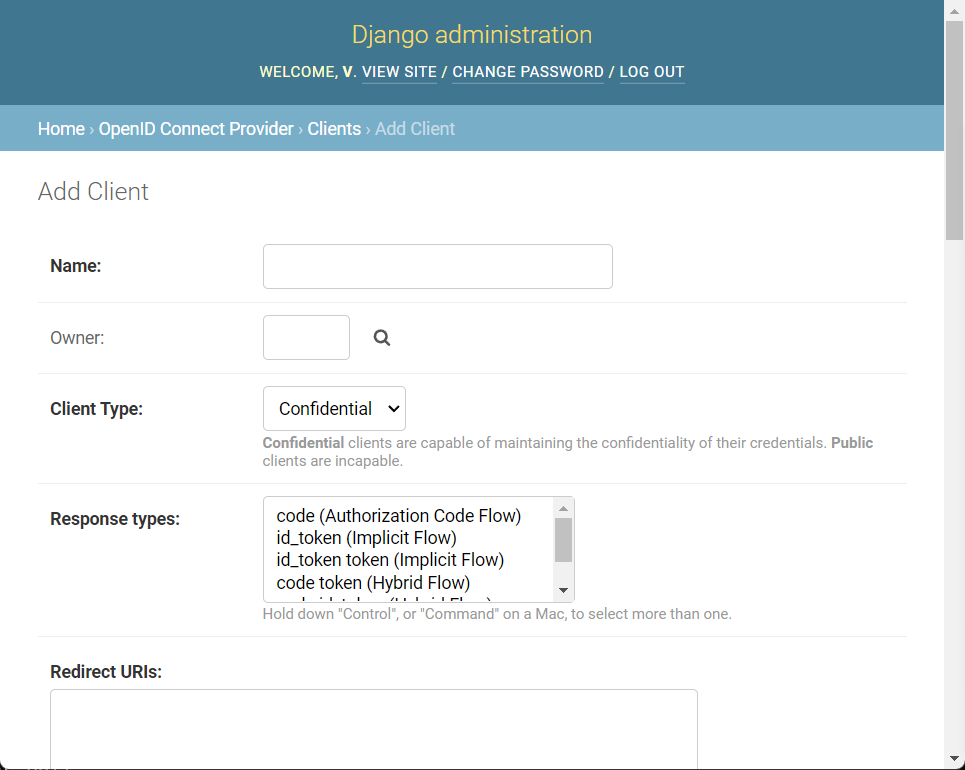Screen dimensions: 965x770
Task: Click the page vertical scrollbar thumb
Action: tap(955, 130)
